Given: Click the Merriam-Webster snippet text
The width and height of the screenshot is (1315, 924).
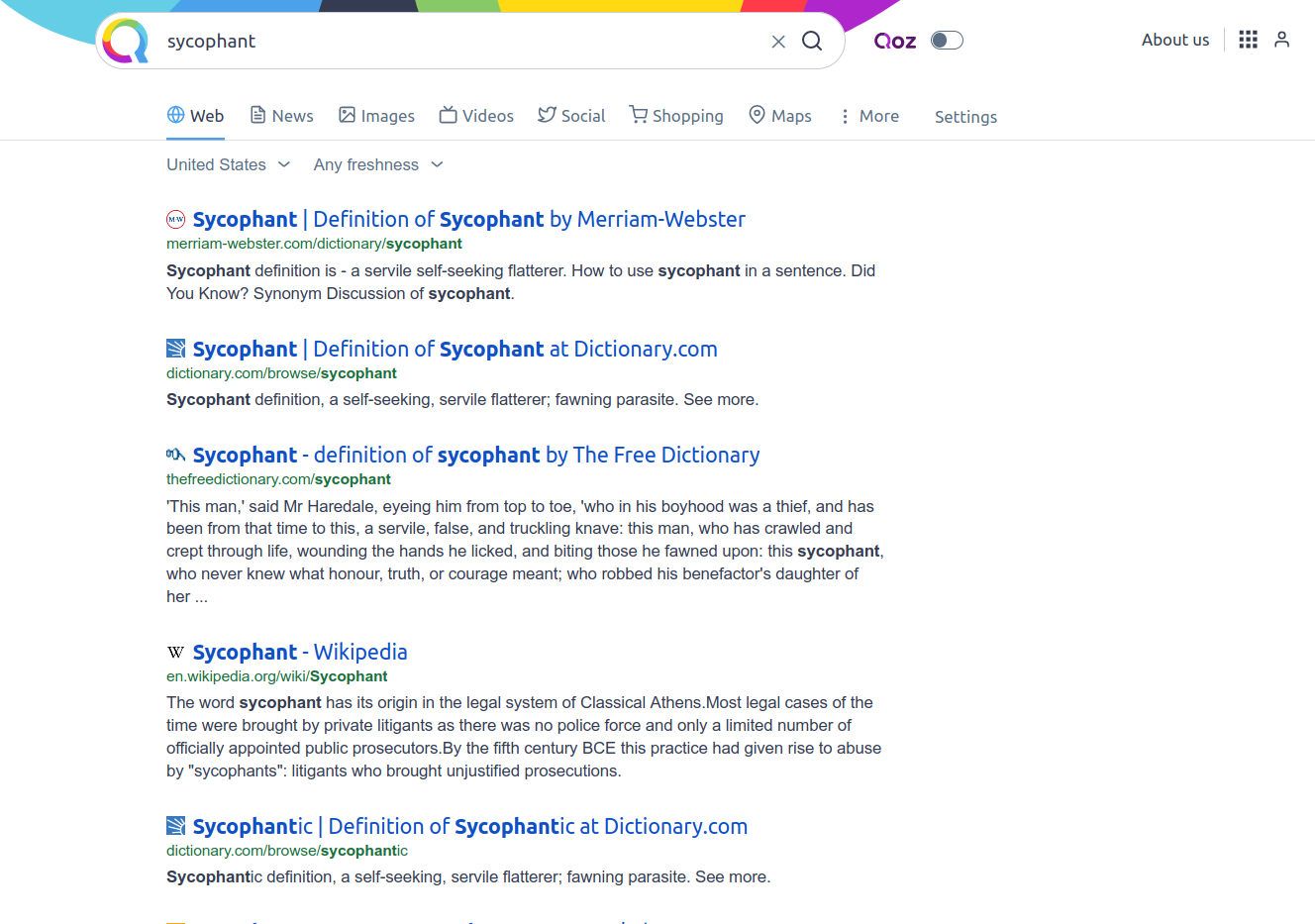Looking at the screenshot, I should pos(521,282).
